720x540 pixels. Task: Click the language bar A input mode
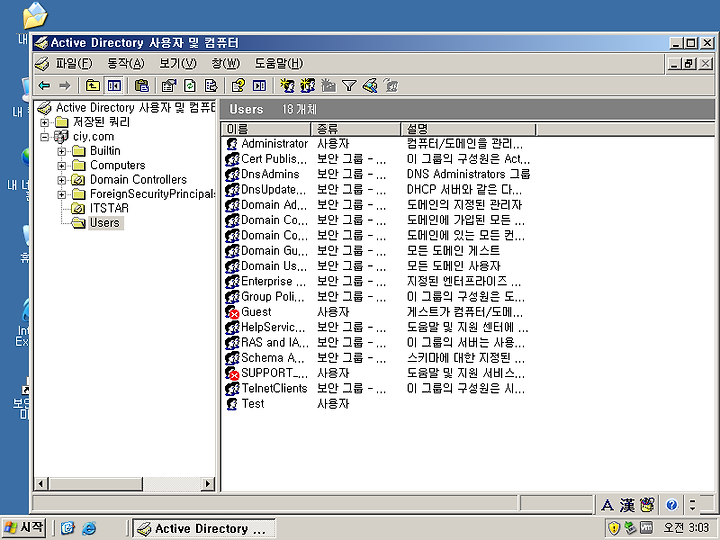(607, 506)
